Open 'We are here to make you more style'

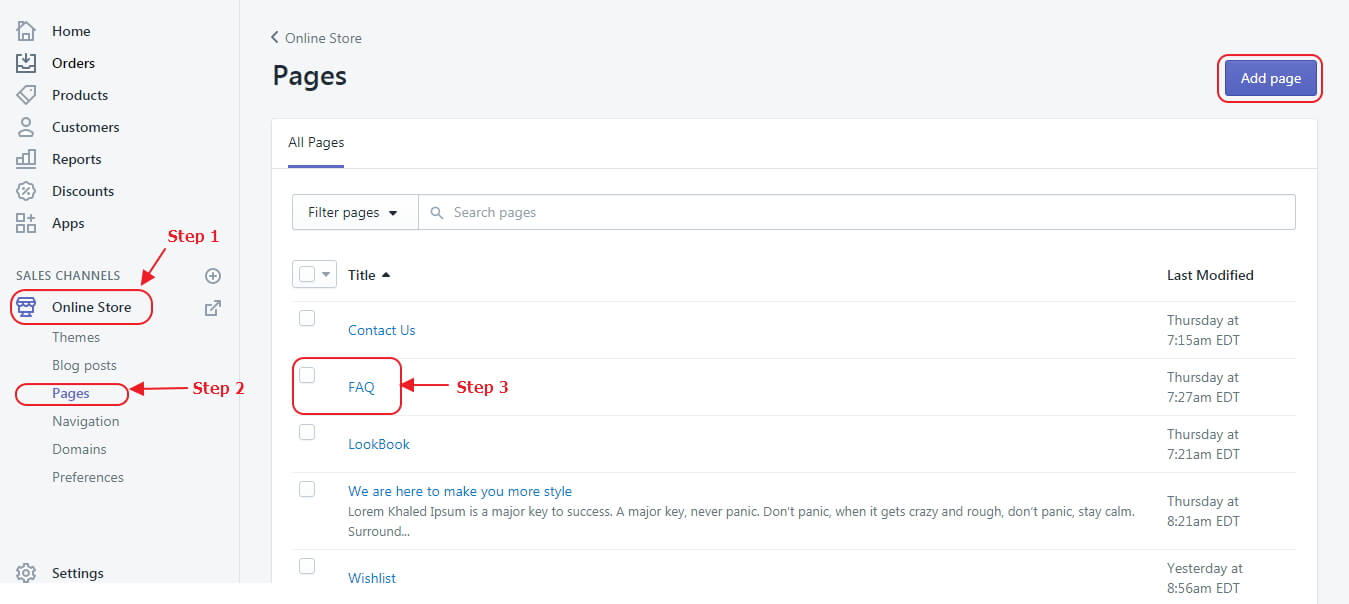tap(460, 491)
